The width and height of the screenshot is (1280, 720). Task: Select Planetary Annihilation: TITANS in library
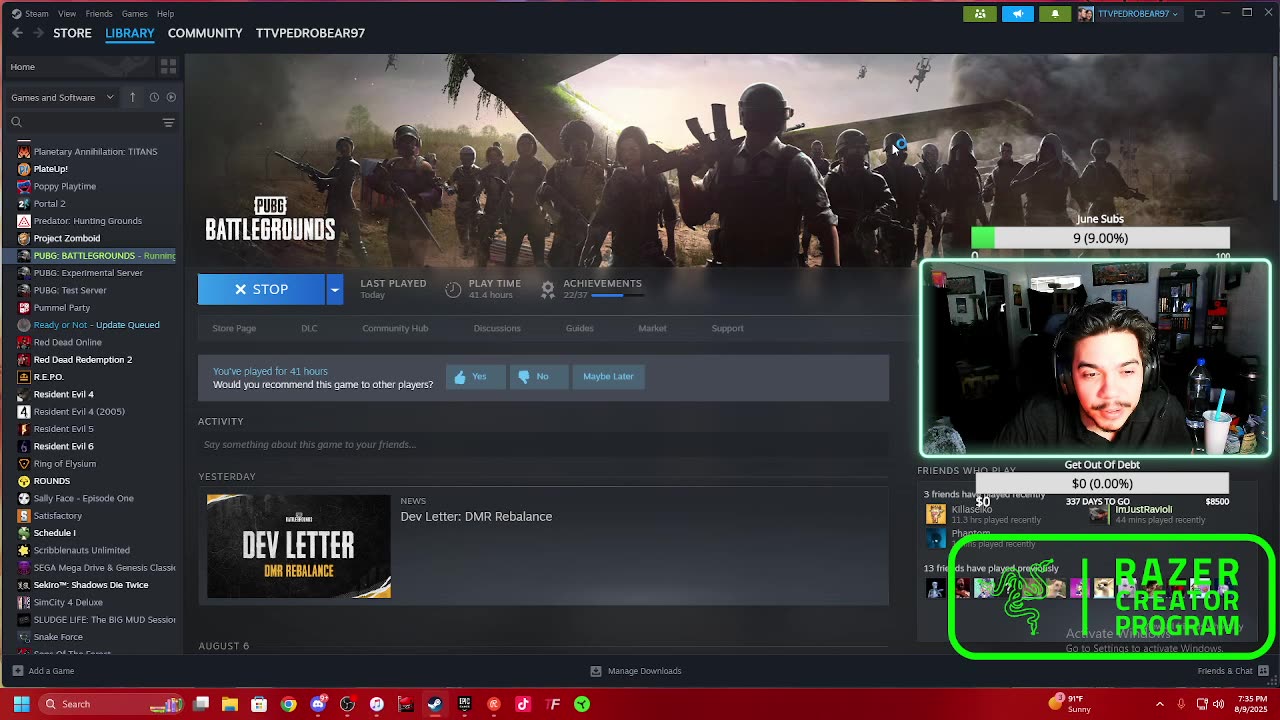95,152
